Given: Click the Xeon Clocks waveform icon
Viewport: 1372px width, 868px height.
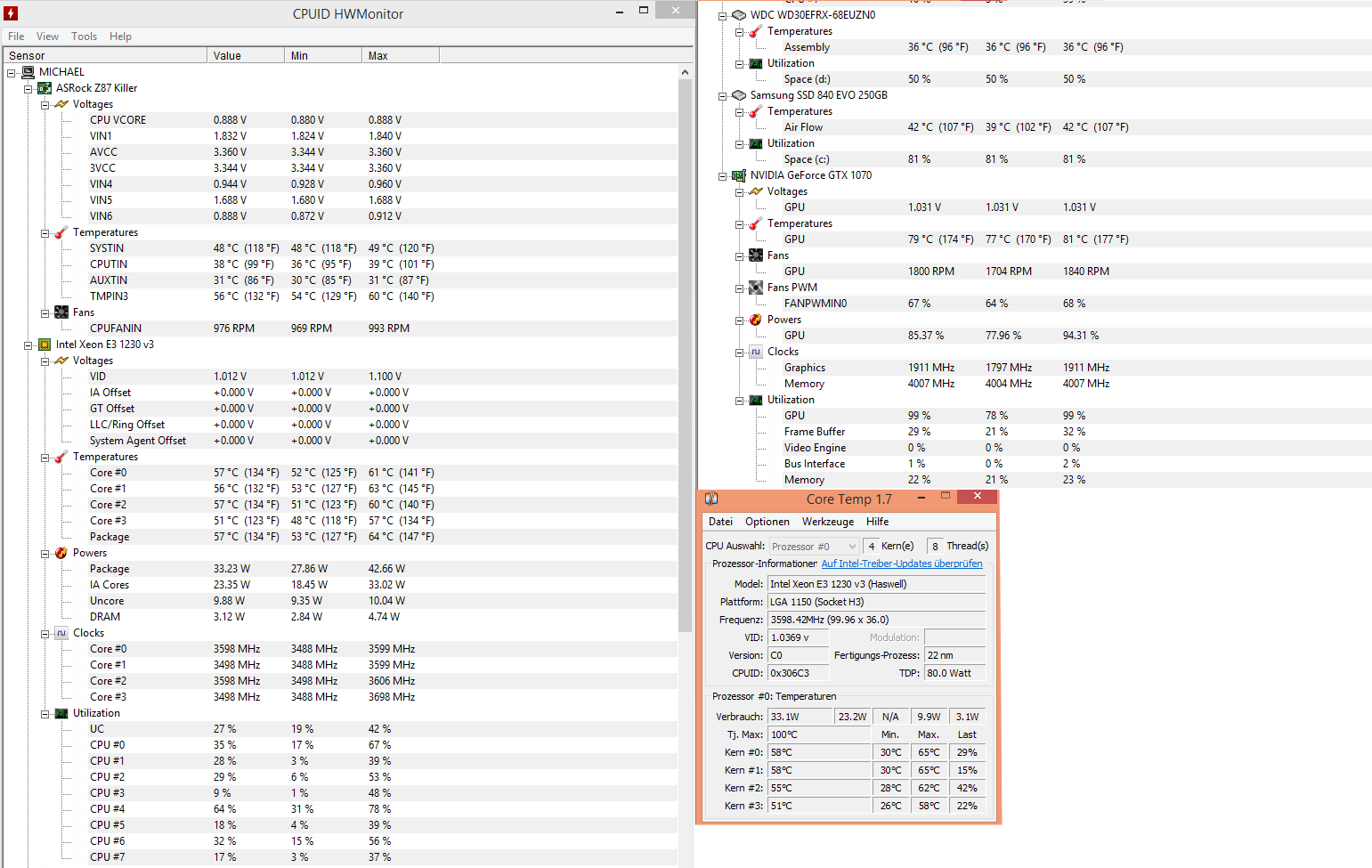Looking at the screenshot, I should point(61,633).
